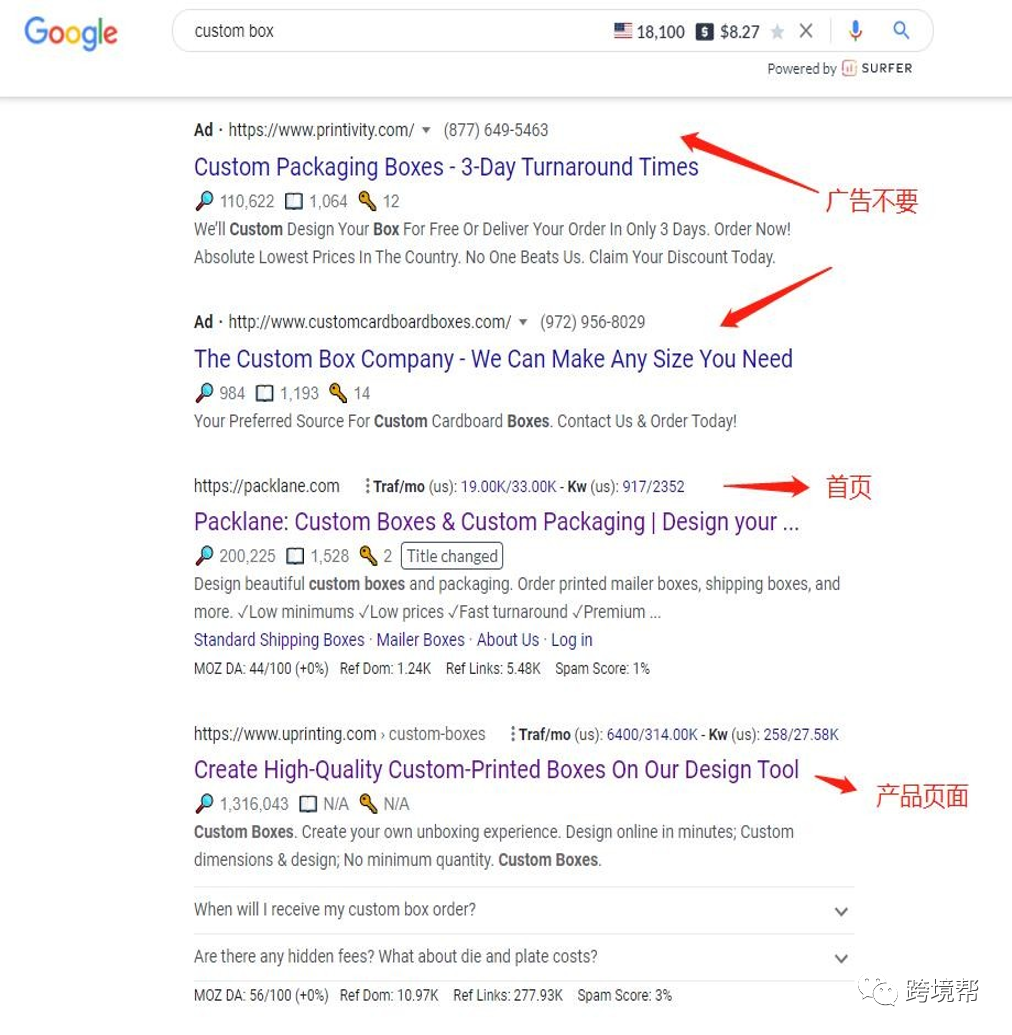The height and width of the screenshot is (1035, 1012).
Task: Open the dropdown arrow next to printivity.com URL
Action: coord(426,130)
